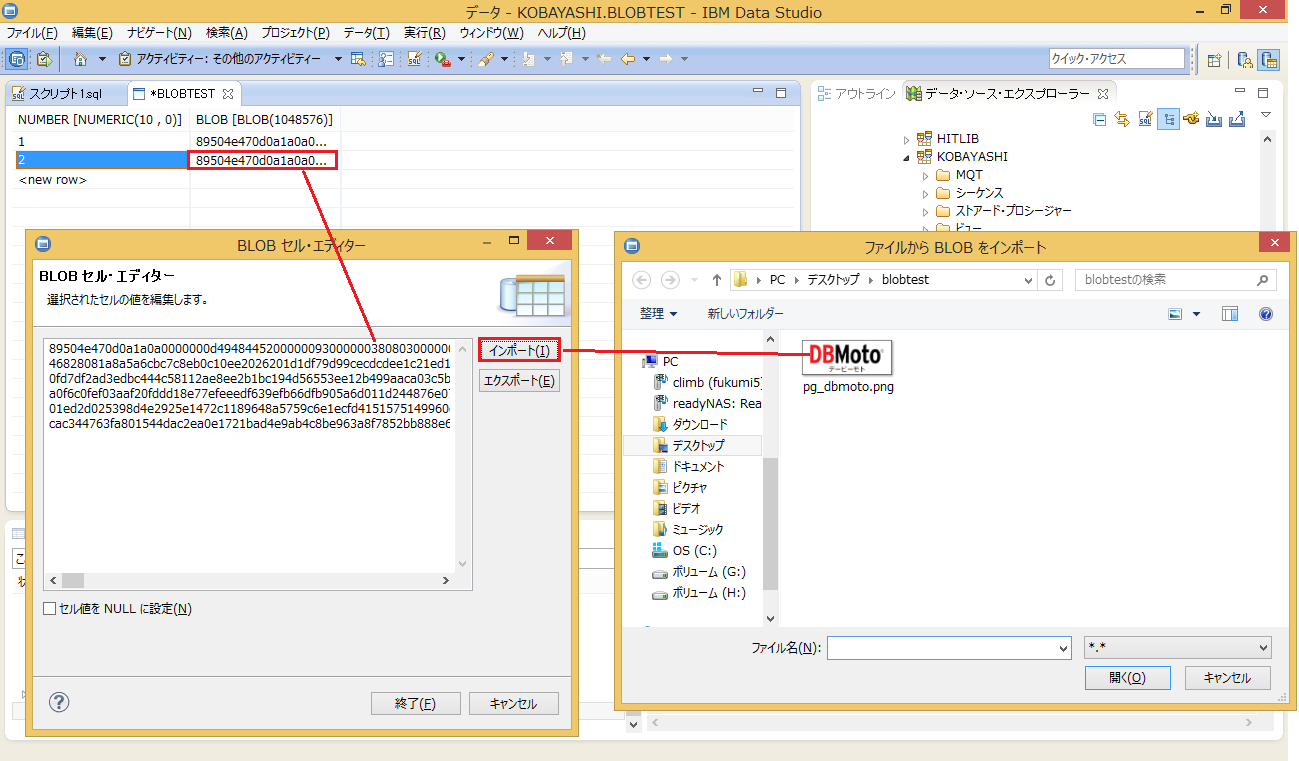Click 終了(F) in BLOB cell editor
1299x761 pixels.
416,704
